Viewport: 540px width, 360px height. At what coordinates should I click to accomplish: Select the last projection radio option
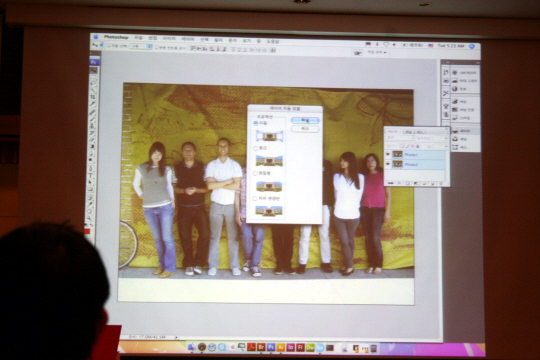(x=255, y=198)
